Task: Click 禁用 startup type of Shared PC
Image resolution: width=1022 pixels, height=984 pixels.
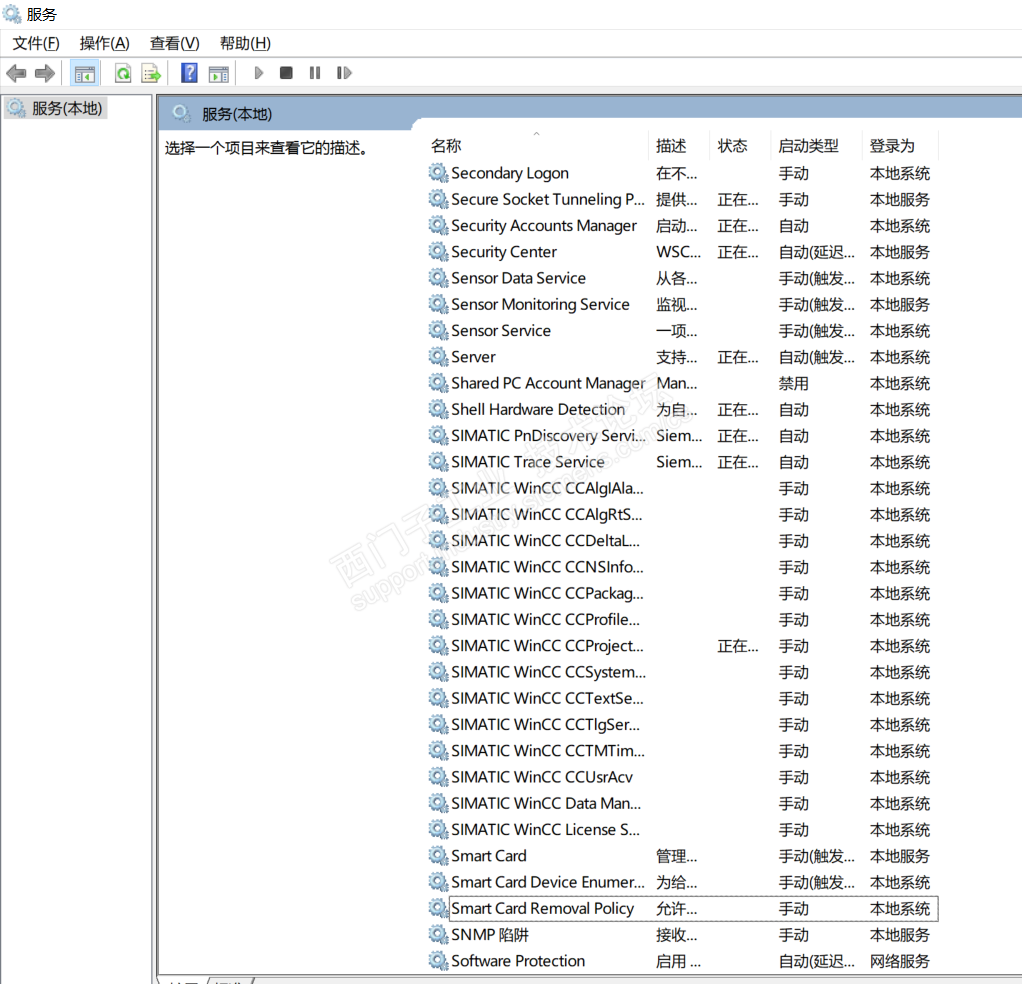Action: (x=793, y=383)
